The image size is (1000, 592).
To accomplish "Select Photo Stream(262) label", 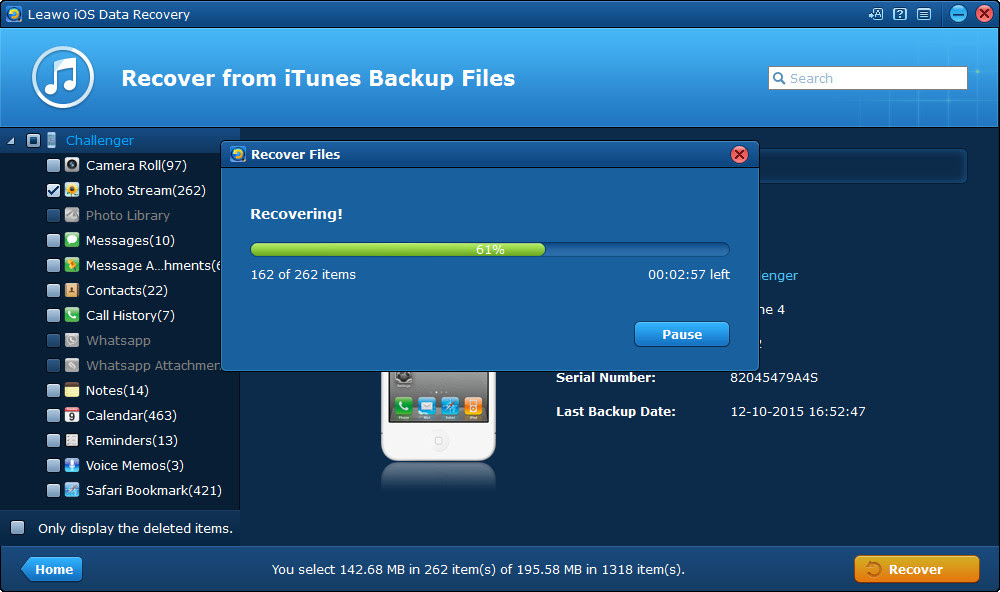I will click(x=145, y=190).
